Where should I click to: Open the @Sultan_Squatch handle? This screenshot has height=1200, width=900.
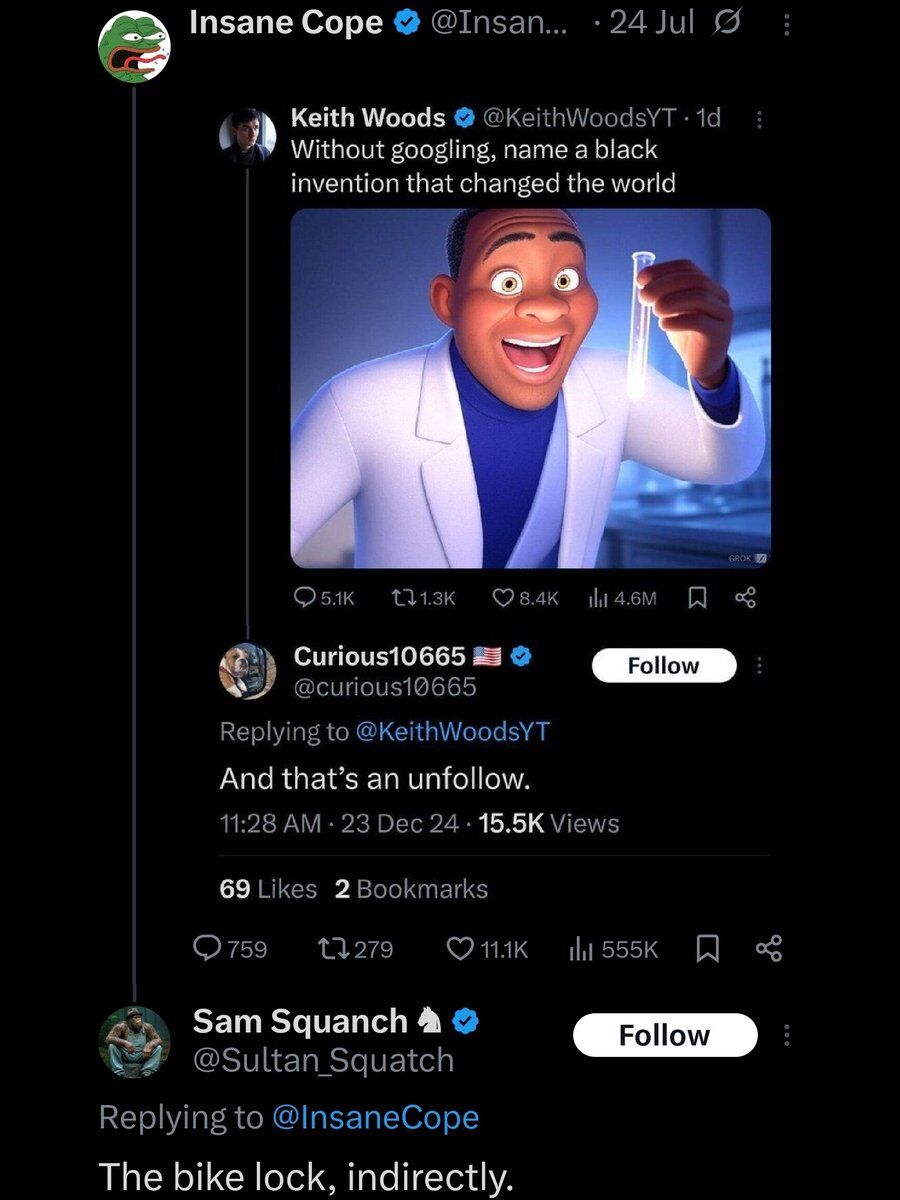(323, 1060)
